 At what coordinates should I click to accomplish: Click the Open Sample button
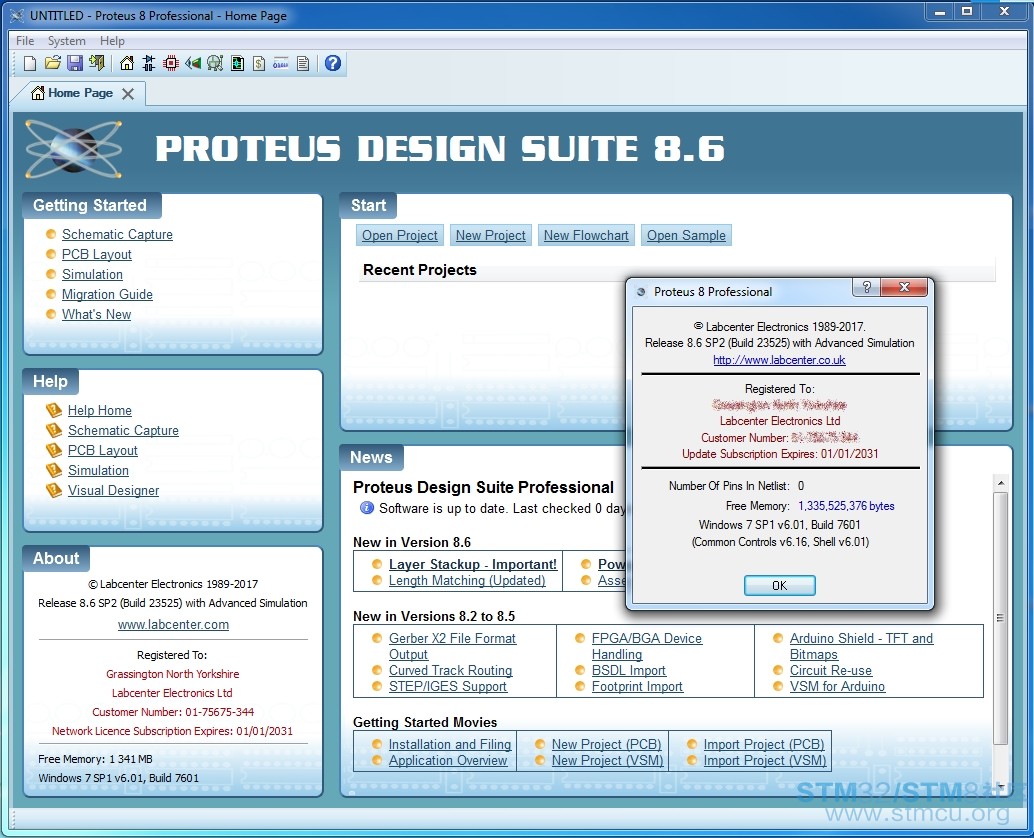[686, 235]
